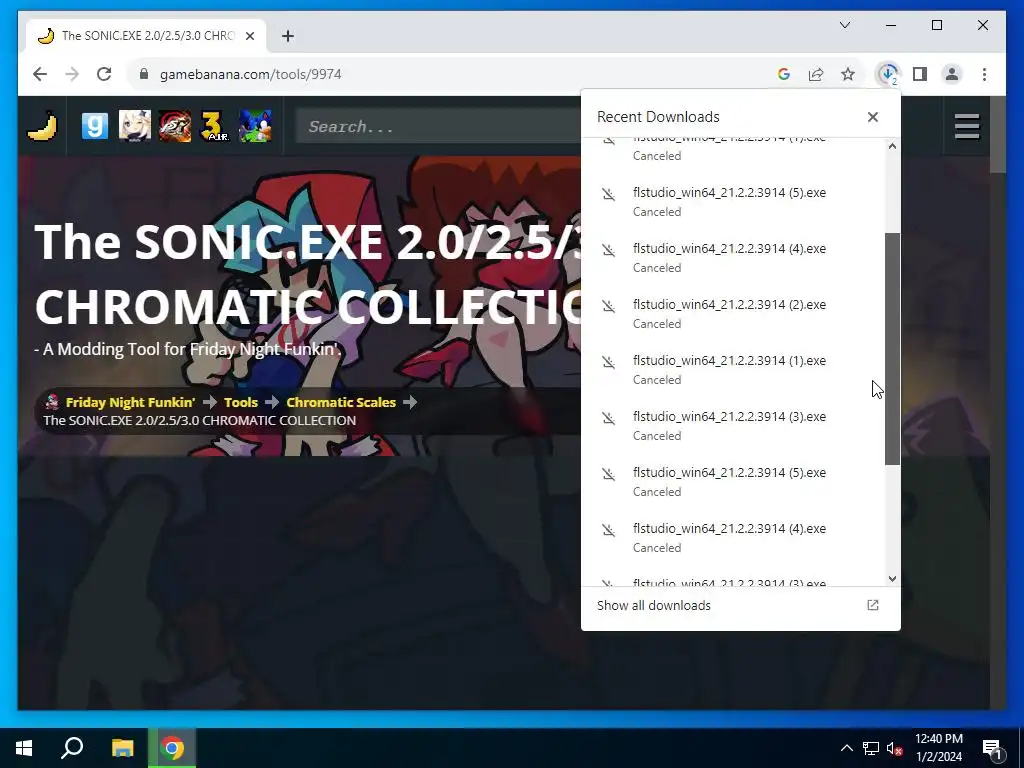1024x768 pixels.
Task: Open notifications action center
Action: 992,748
